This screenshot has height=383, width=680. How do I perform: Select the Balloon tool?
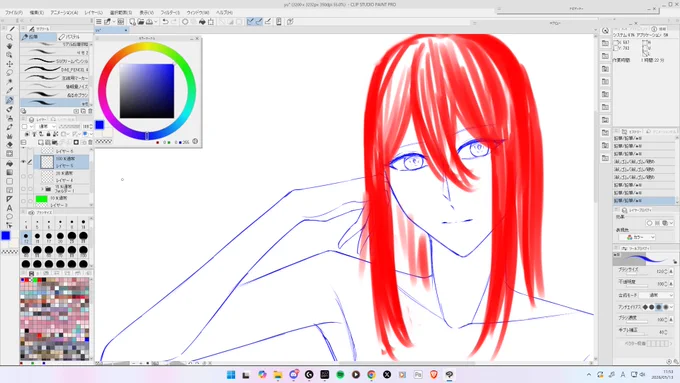click(9, 217)
